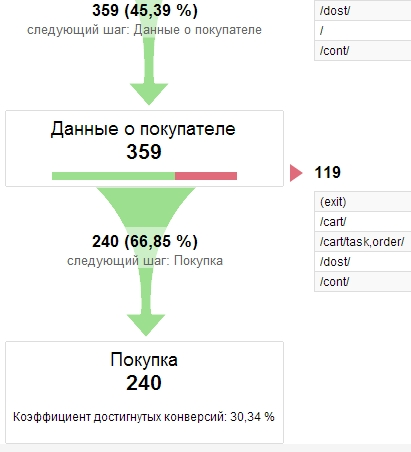Click the /cont/ row in the upper table
This screenshot has height=452, width=411.
coord(363,51)
